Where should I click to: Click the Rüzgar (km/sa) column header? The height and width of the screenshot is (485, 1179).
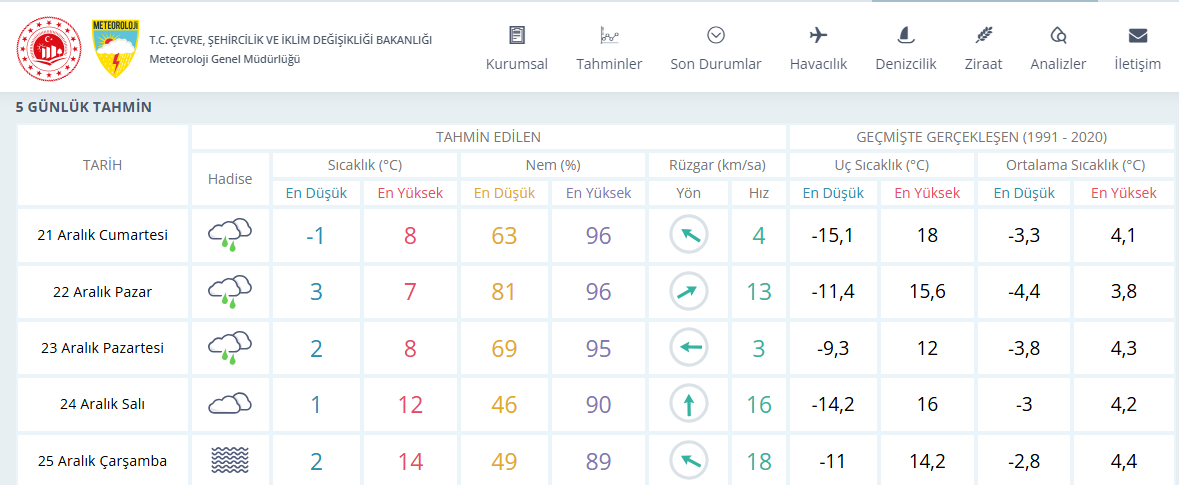click(717, 165)
